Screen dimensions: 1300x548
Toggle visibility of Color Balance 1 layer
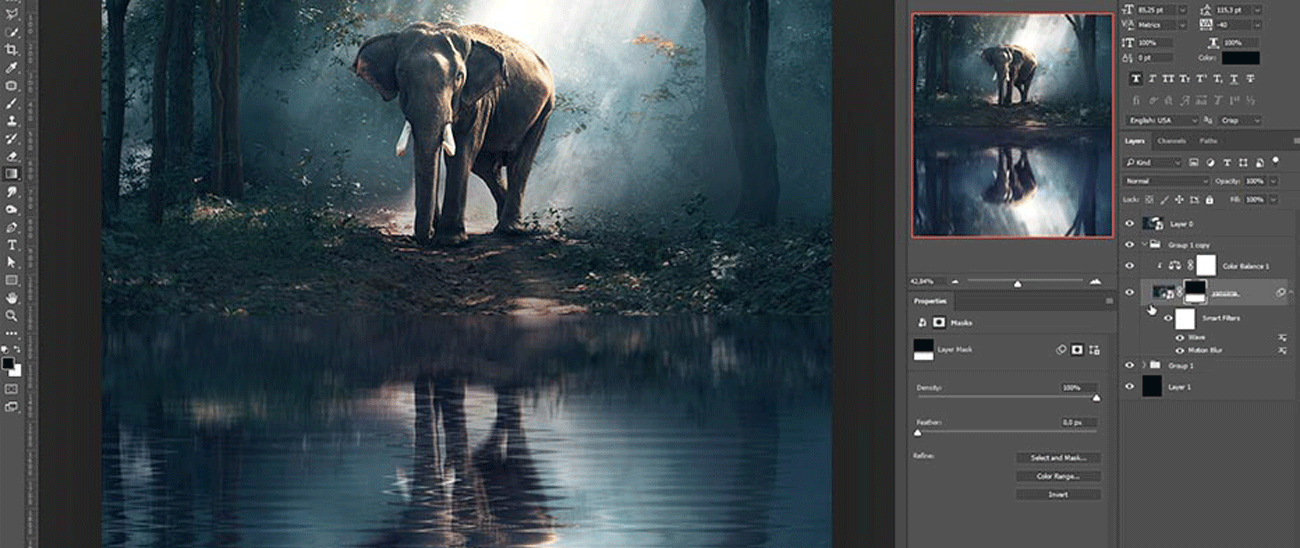tap(1130, 265)
